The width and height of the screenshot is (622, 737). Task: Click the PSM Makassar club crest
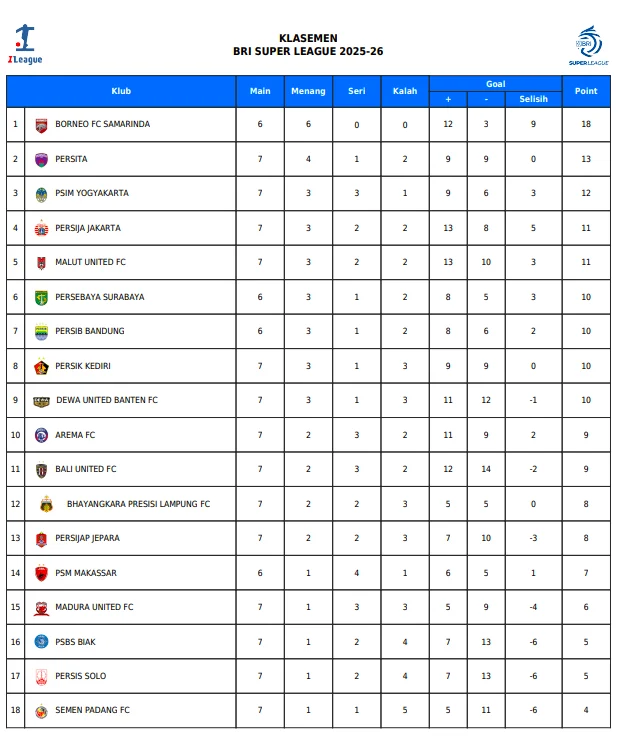(41, 573)
